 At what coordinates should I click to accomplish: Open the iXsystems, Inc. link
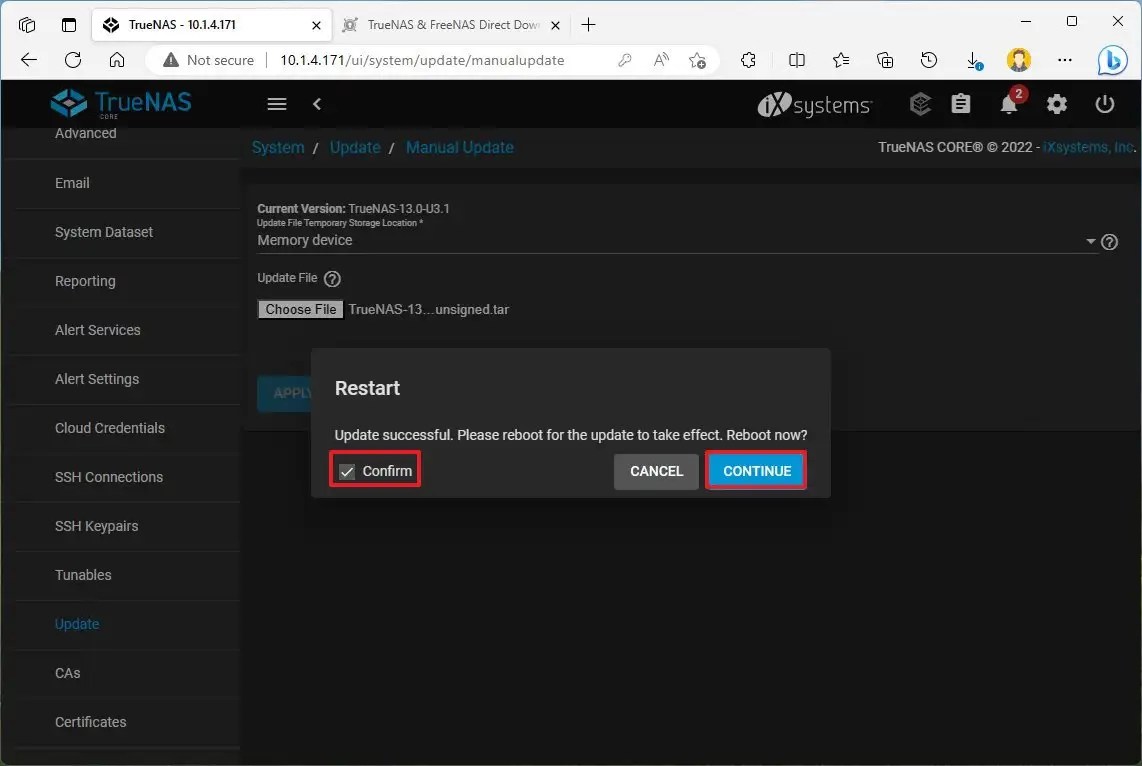click(x=1089, y=147)
